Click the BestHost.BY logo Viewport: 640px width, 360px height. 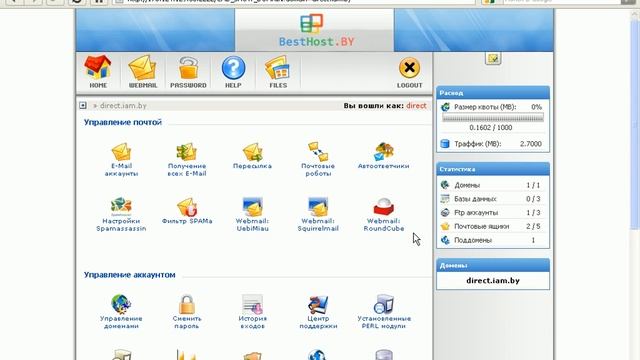click(316, 30)
